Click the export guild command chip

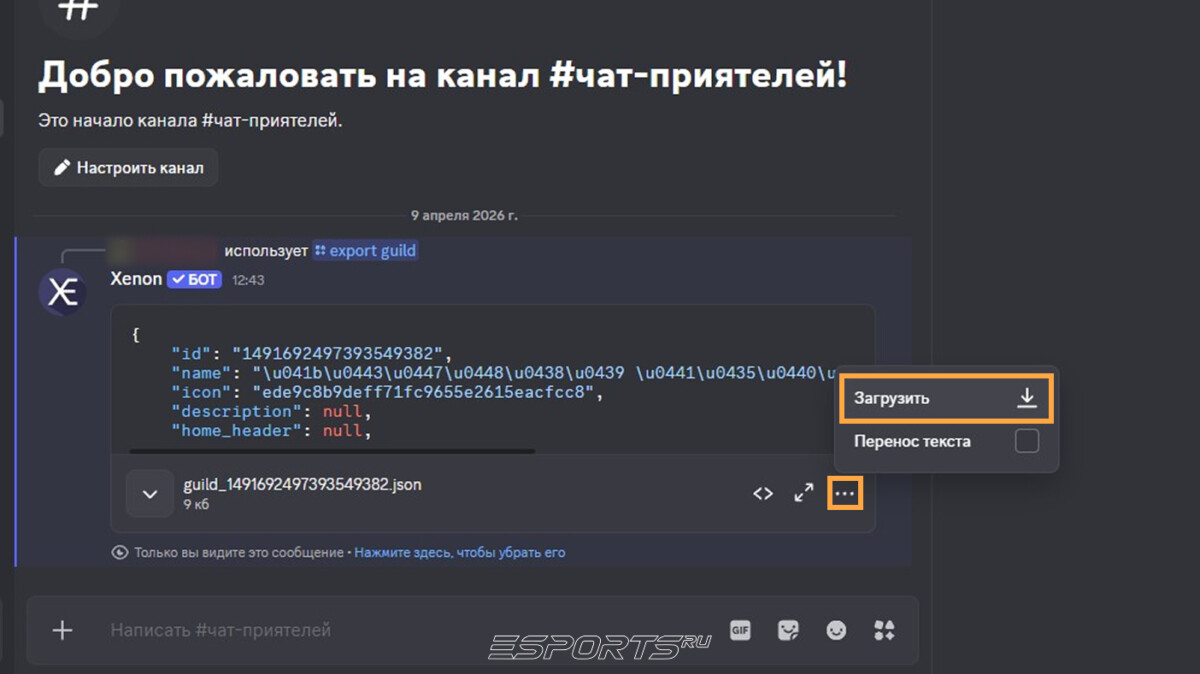pos(365,250)
